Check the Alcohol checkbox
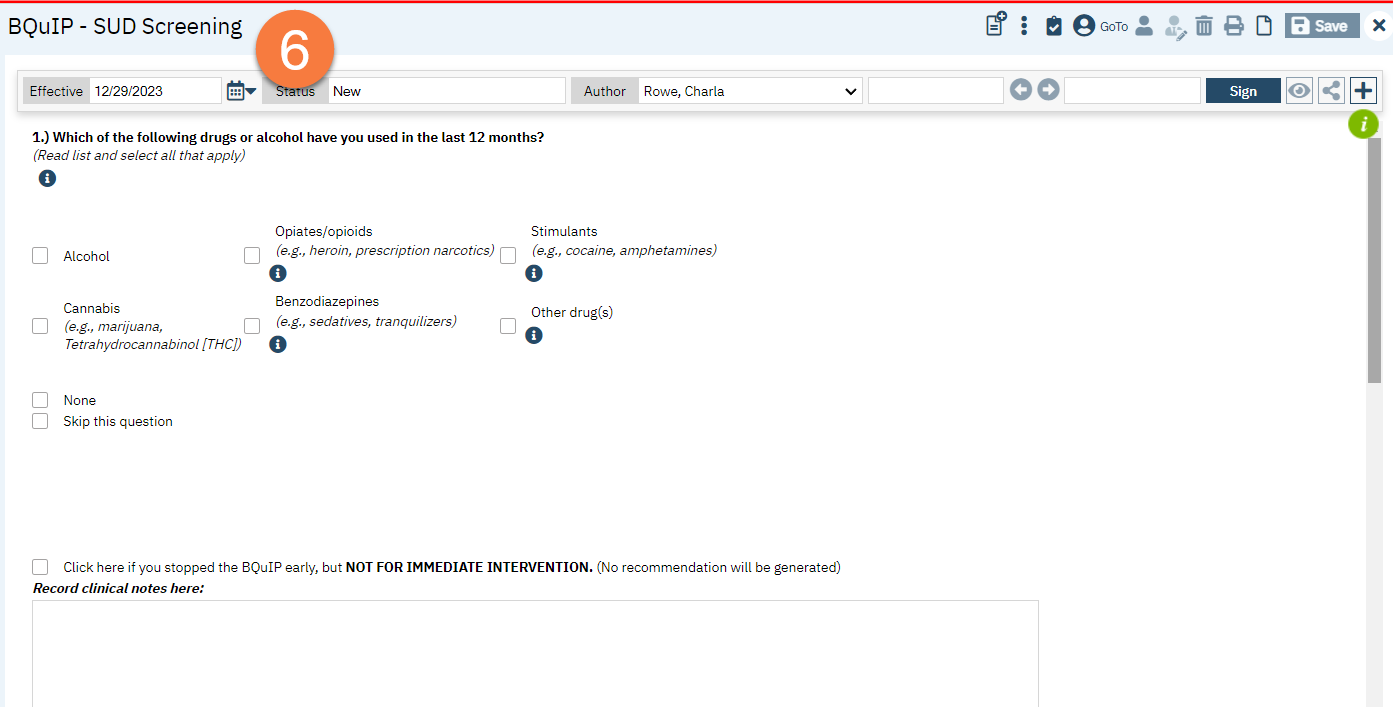 pos(40,255)
